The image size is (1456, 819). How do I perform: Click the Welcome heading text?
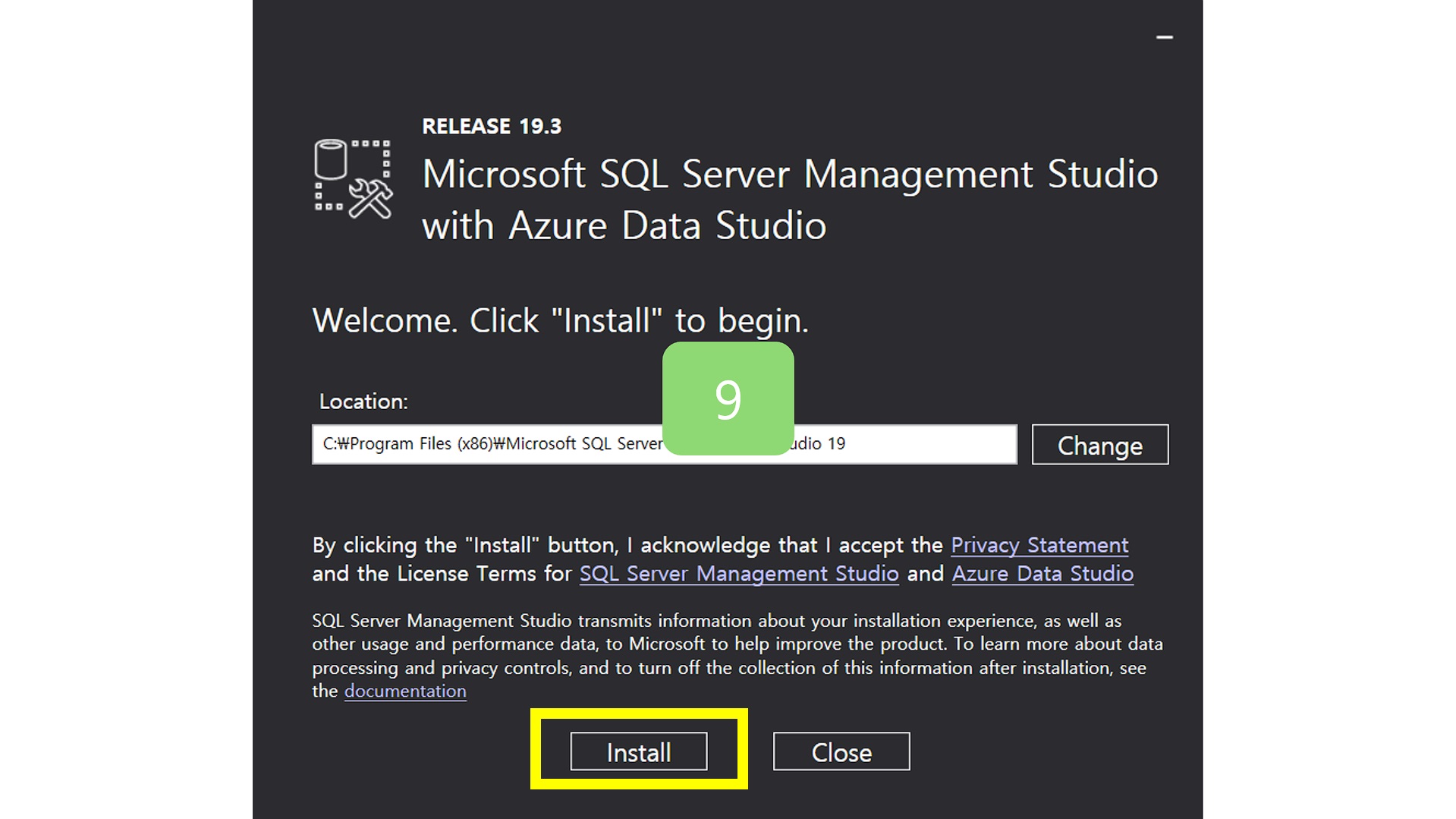560,320
